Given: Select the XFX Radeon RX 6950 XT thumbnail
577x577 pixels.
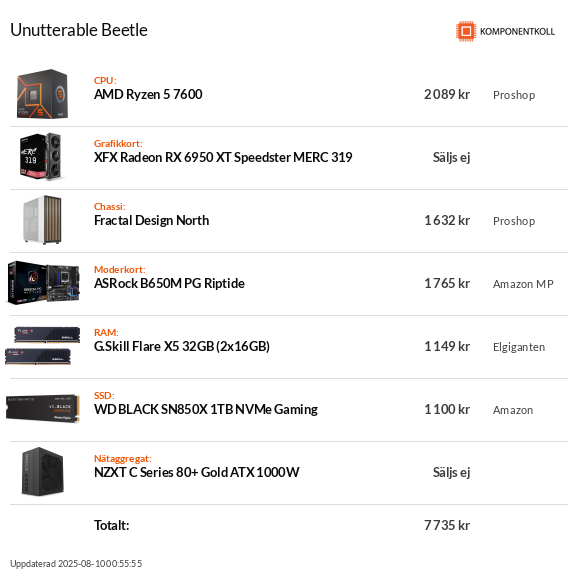Looking at the screenshot, I should click(x=40, y=157).
